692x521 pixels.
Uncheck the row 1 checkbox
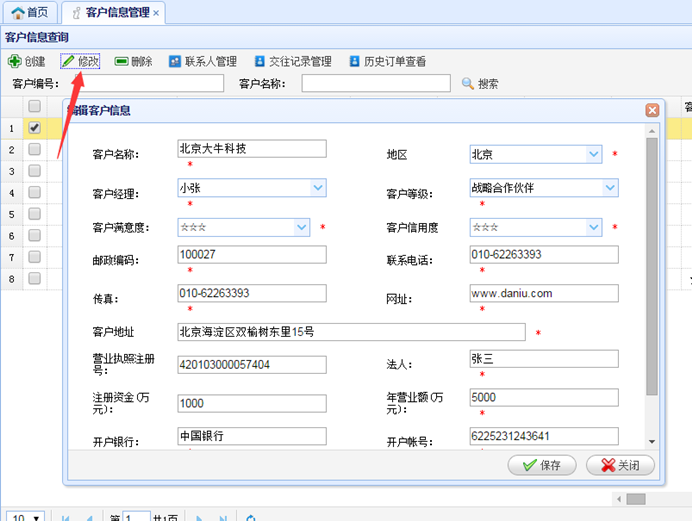click(34, 128)
